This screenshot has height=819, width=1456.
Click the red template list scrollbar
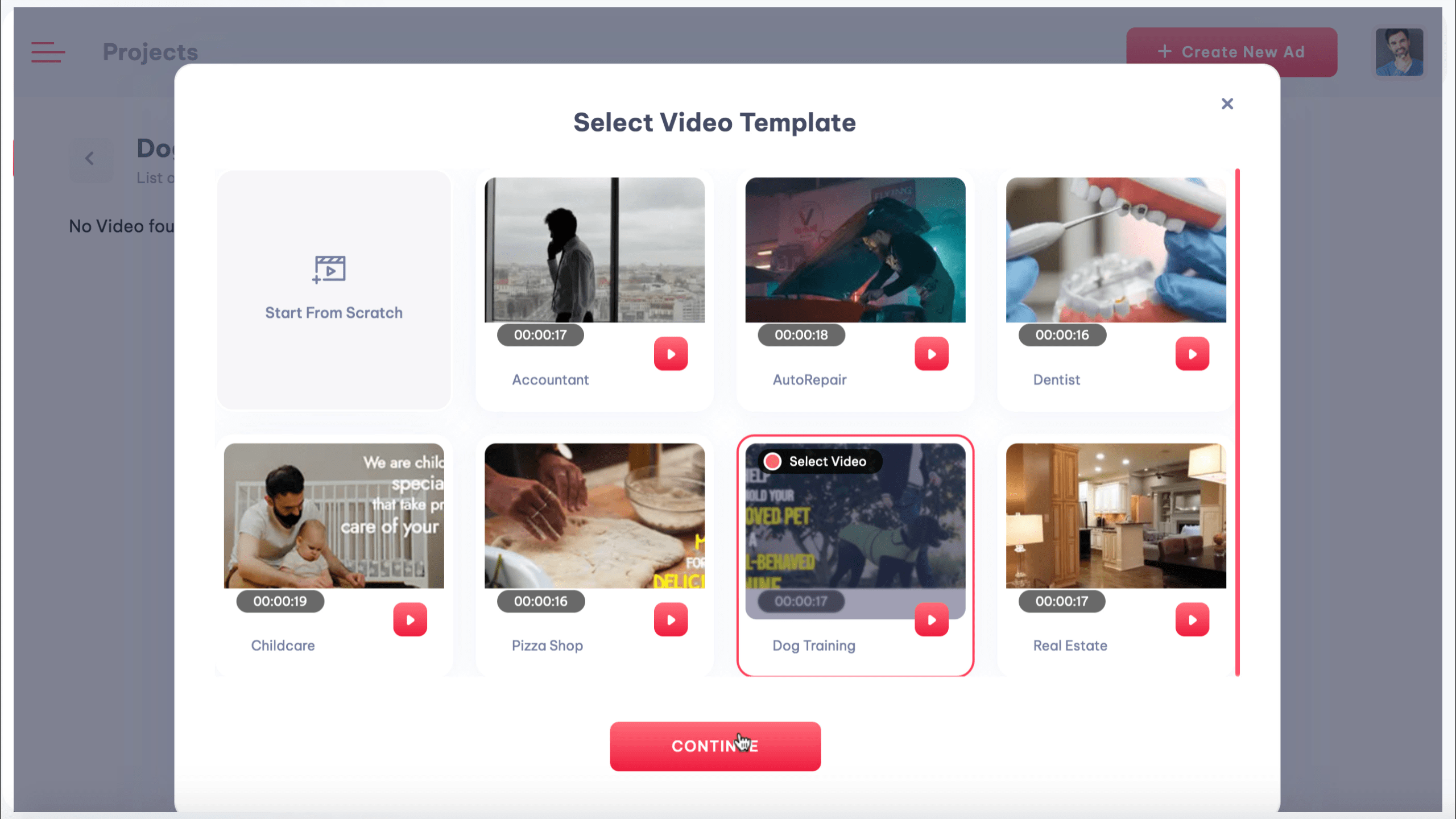pyautogui.click(x=1237, y=422)
